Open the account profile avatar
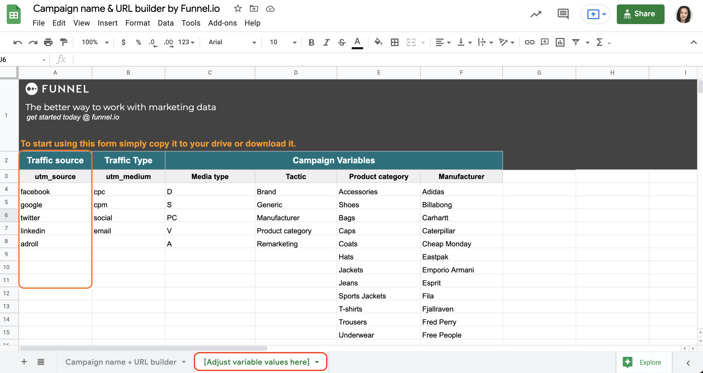Image resolution: width=703 pixels, height=373 pixels. coord(685,14)
